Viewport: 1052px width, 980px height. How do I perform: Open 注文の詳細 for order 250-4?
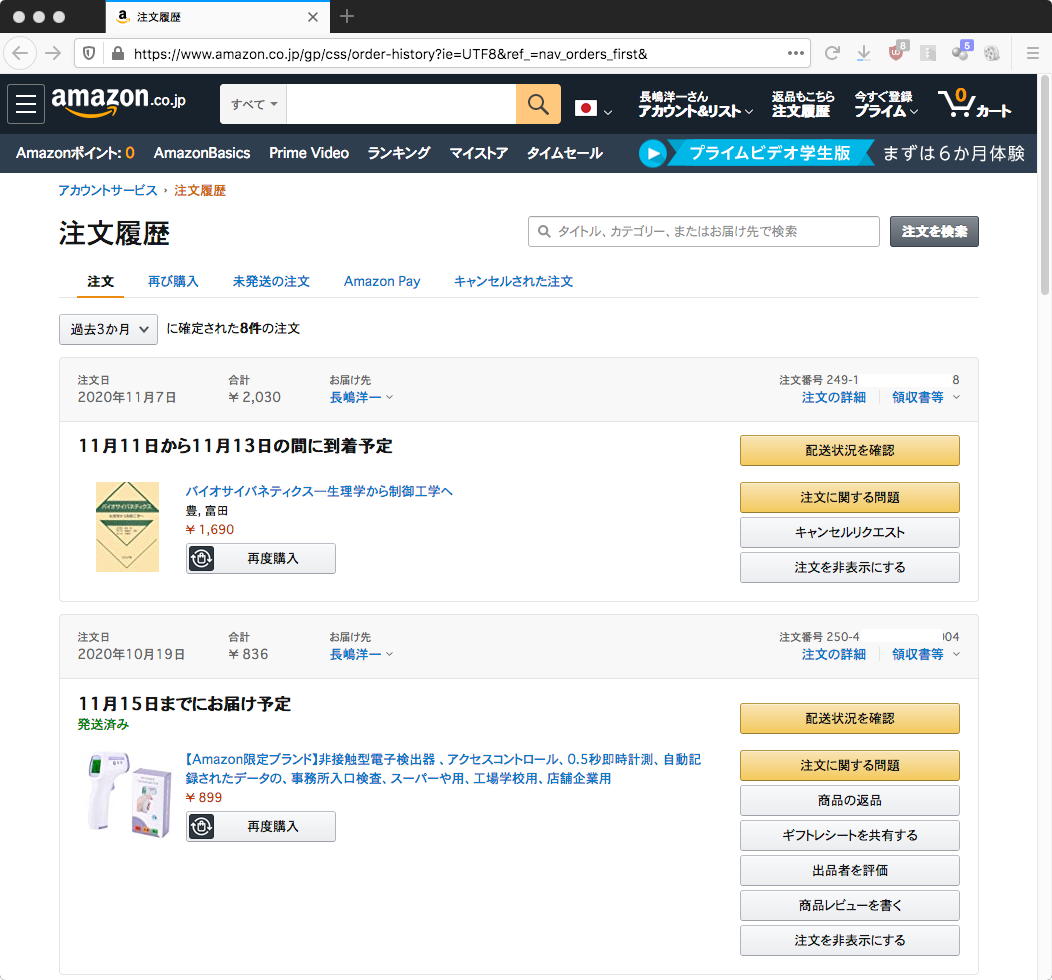[833, 654]
